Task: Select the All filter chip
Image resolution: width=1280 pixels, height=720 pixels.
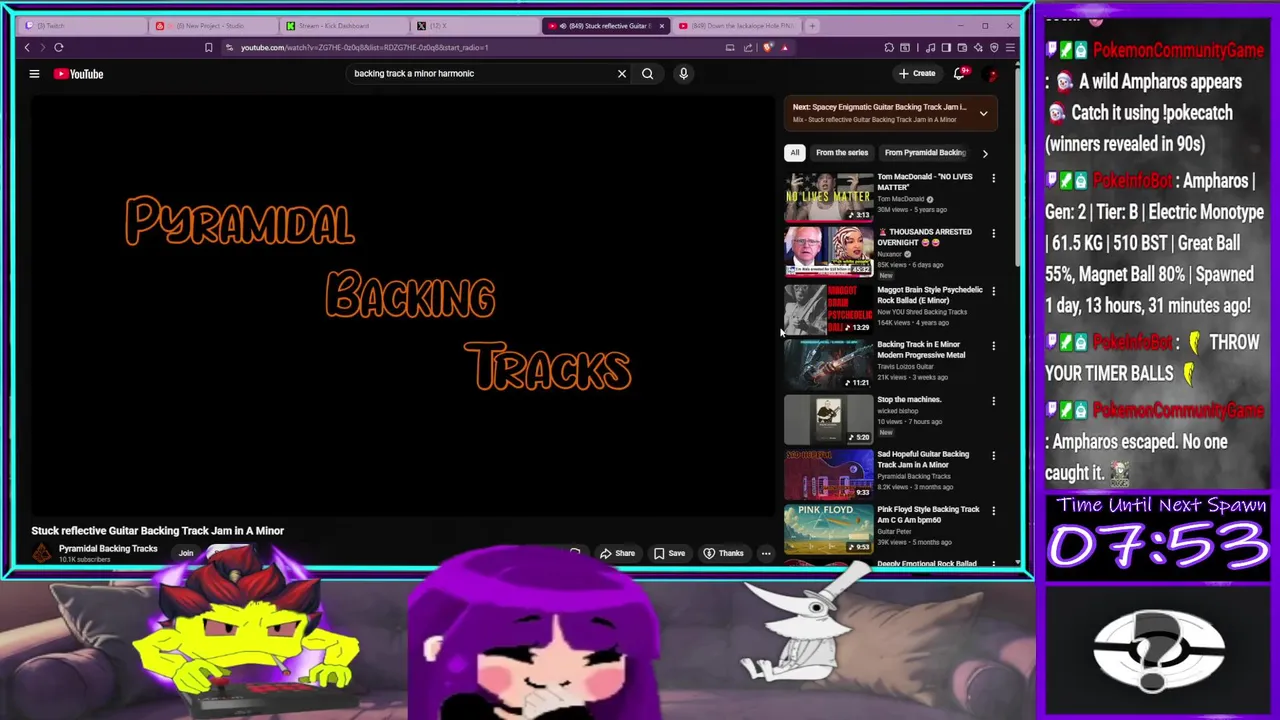Action: click(795, 153)
